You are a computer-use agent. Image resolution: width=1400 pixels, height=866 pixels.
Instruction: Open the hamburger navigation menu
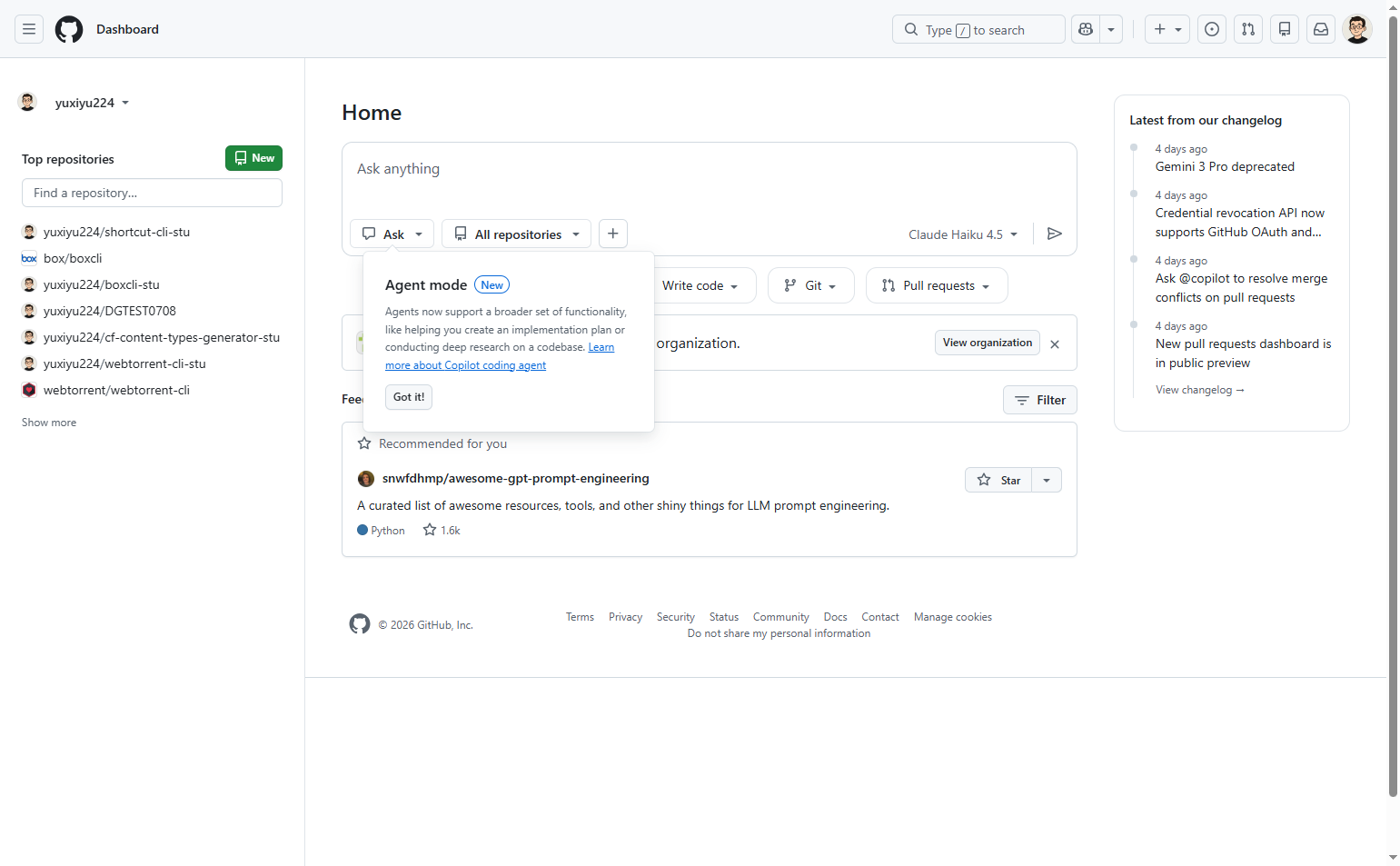(29, 29)
